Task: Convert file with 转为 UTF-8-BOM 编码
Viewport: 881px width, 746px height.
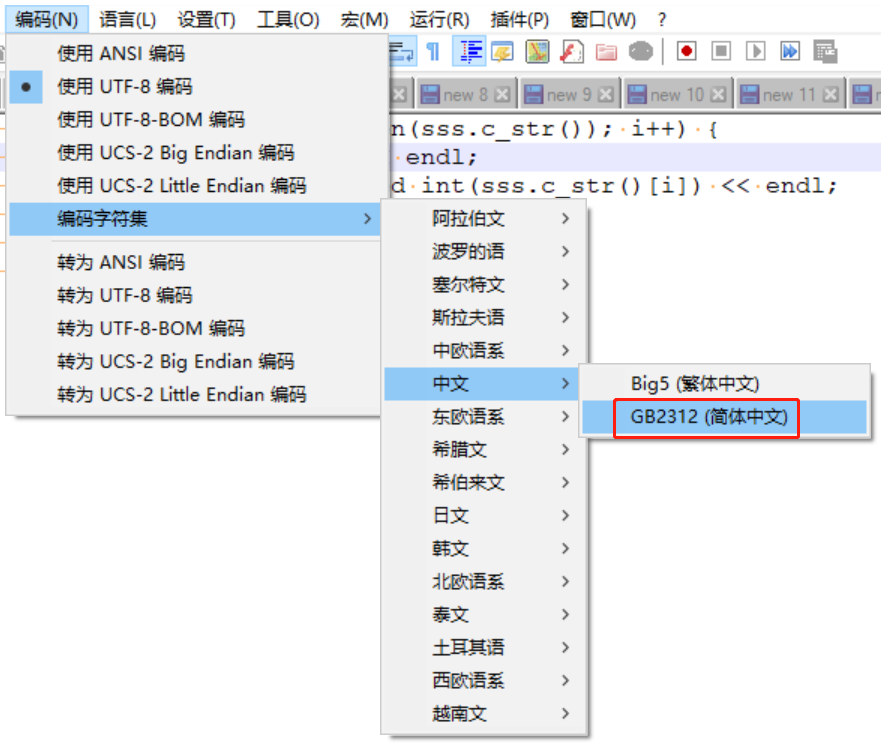Action: pos(195,329)
